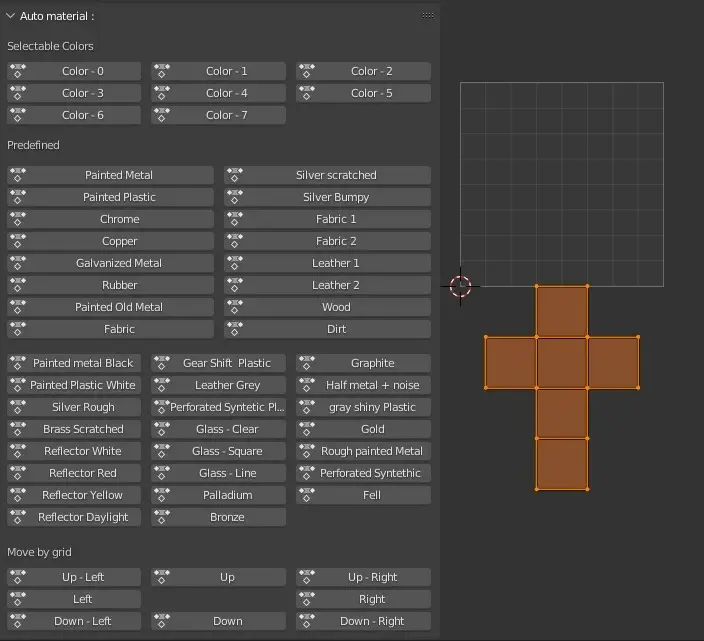The image size is (704, 641).
Task: Collapse the Auto material panel
Action: tap(11, 16)
